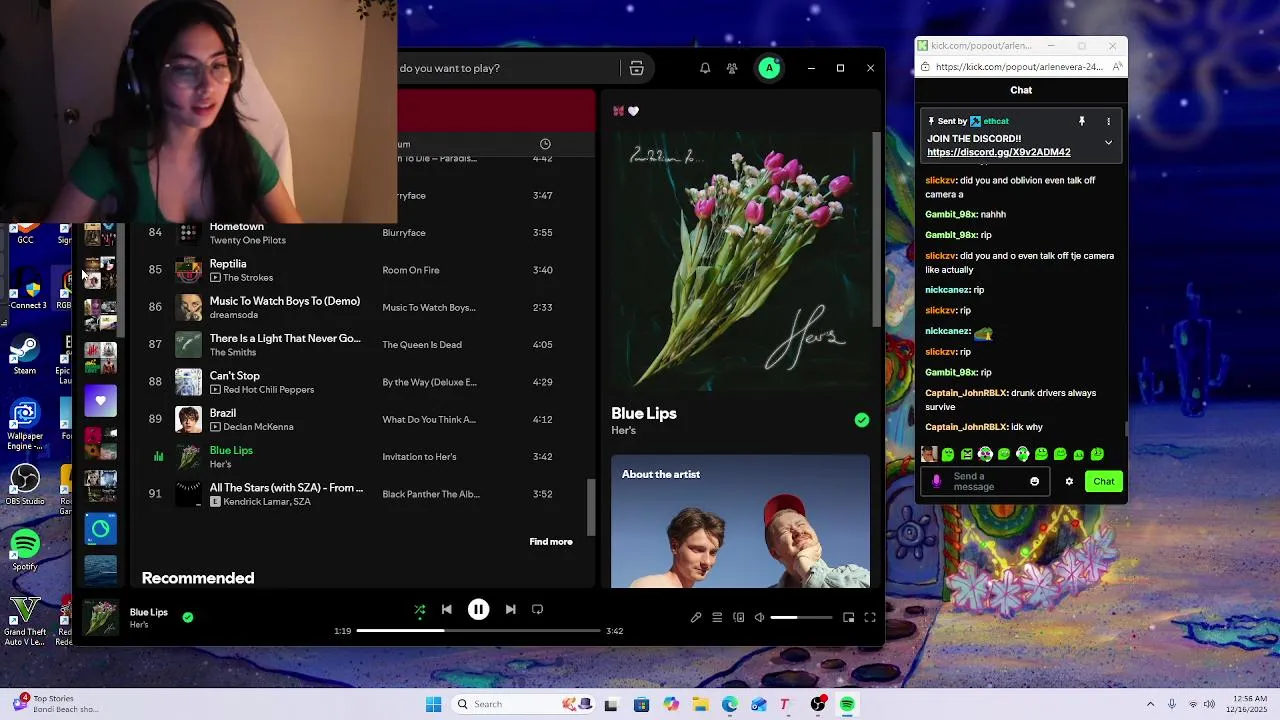Screen dimensions: 1280x720
Task: Click the green Chat send button
Action: point(1104,481)
